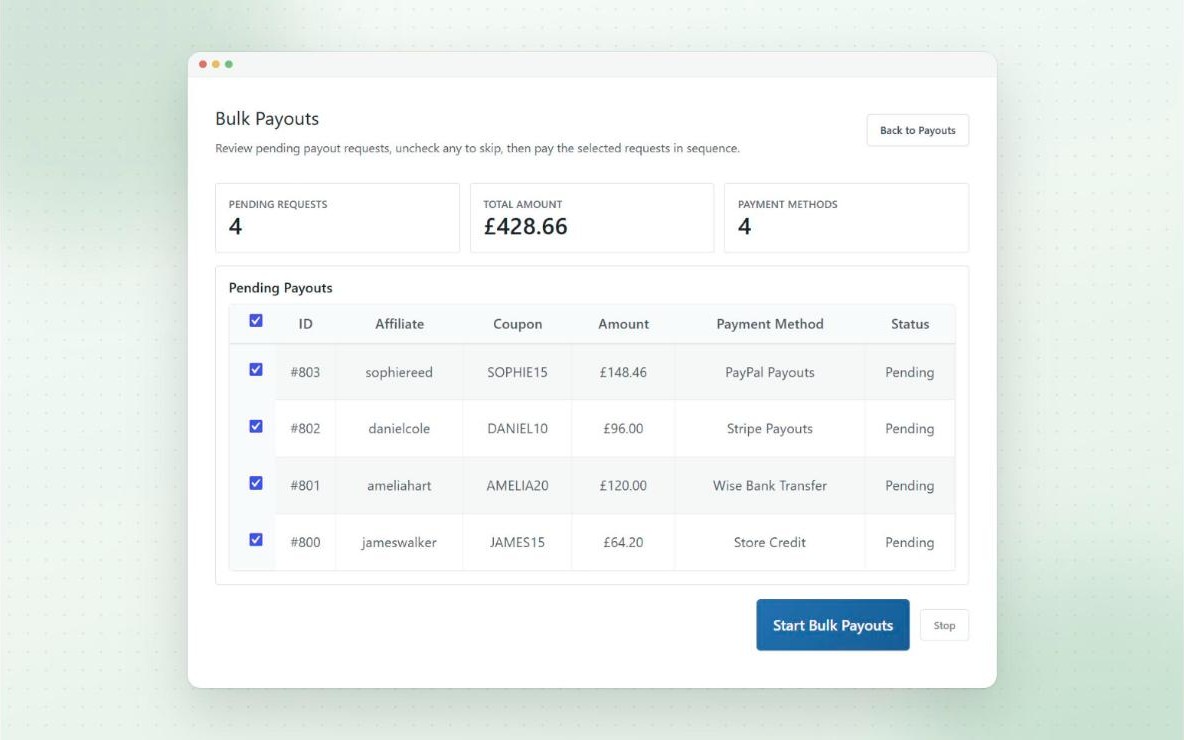
Task: Click the Pending Payouts section heading
Action: pos(280,288)
